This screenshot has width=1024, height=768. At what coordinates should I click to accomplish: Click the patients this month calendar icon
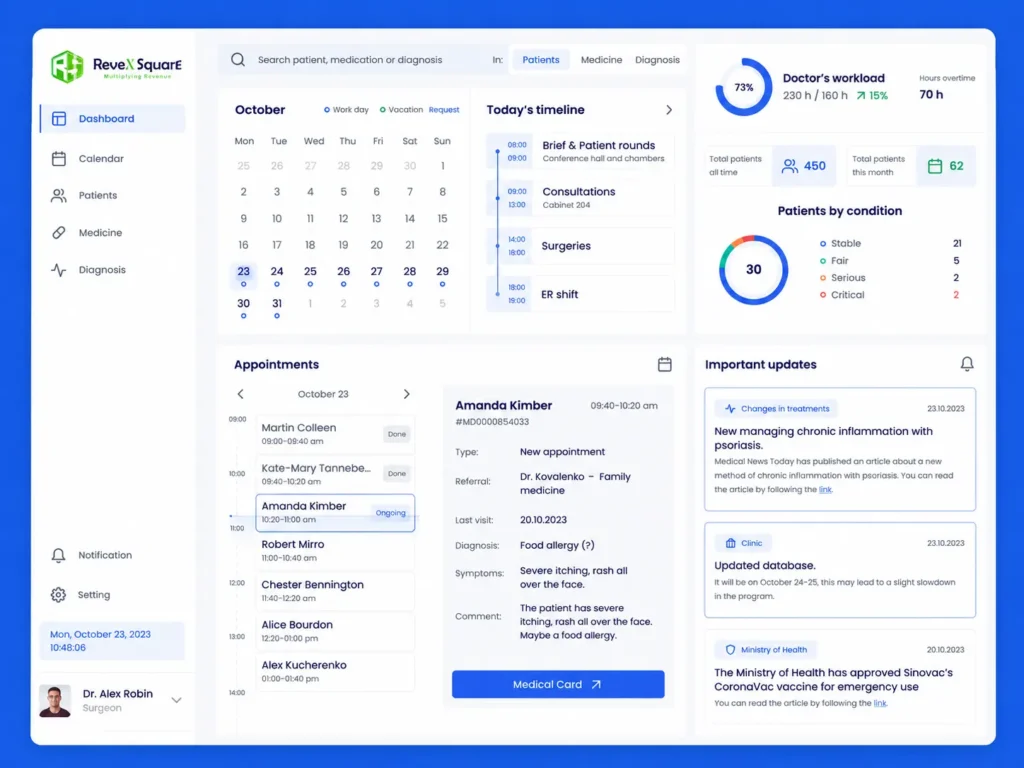tap(935, 166)
